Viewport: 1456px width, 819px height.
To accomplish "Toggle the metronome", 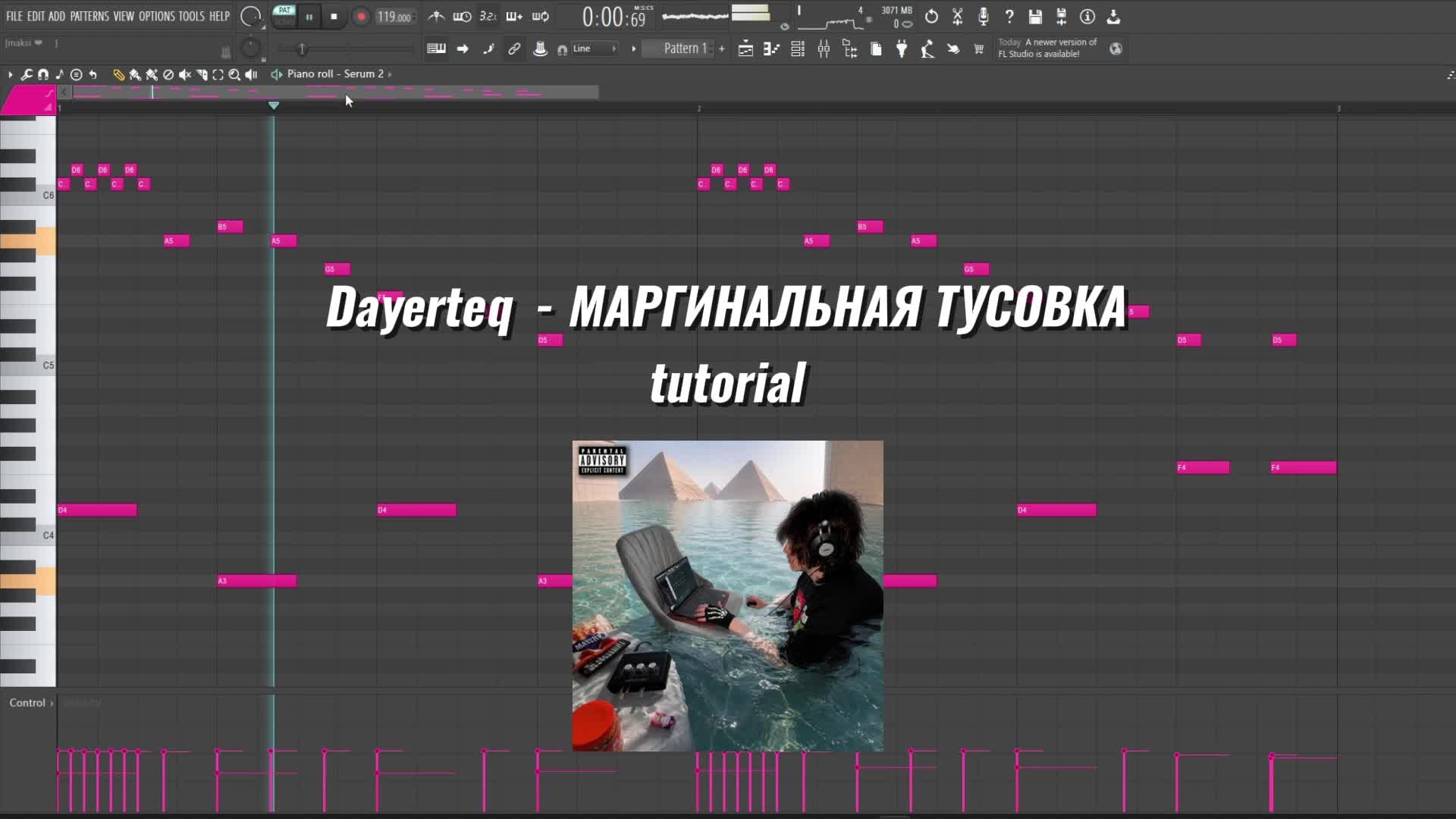I will click(x=436, y=17).
